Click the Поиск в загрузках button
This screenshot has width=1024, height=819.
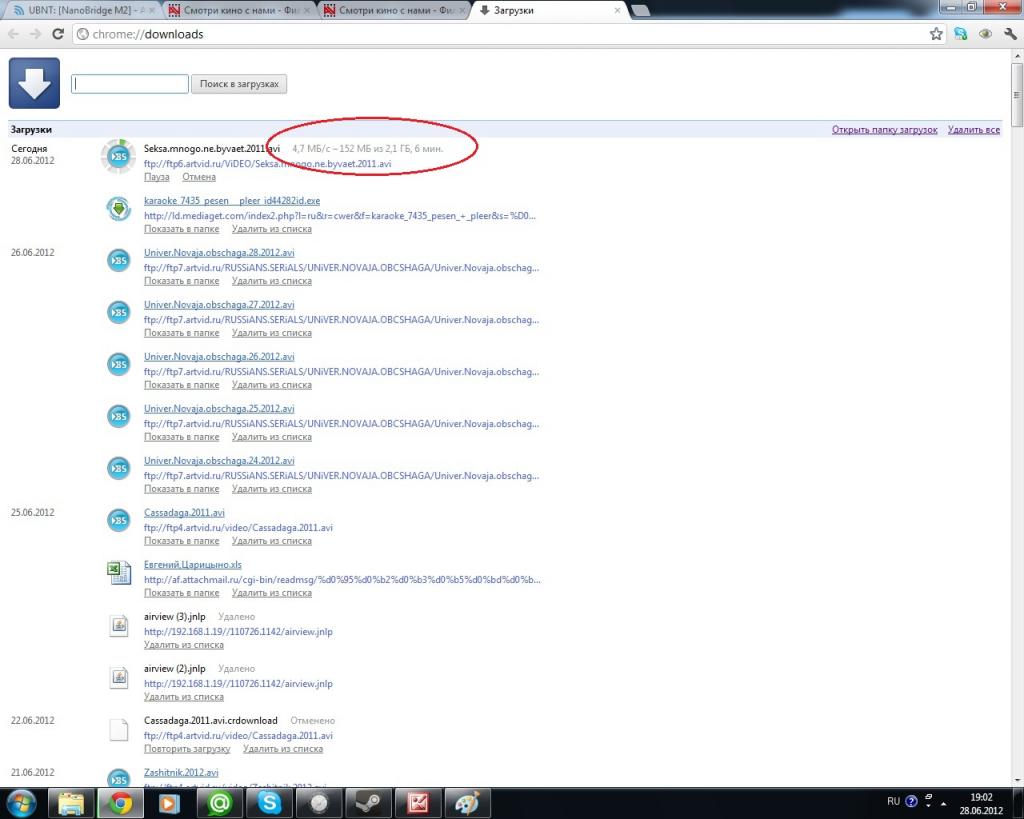tap(239, 84)
